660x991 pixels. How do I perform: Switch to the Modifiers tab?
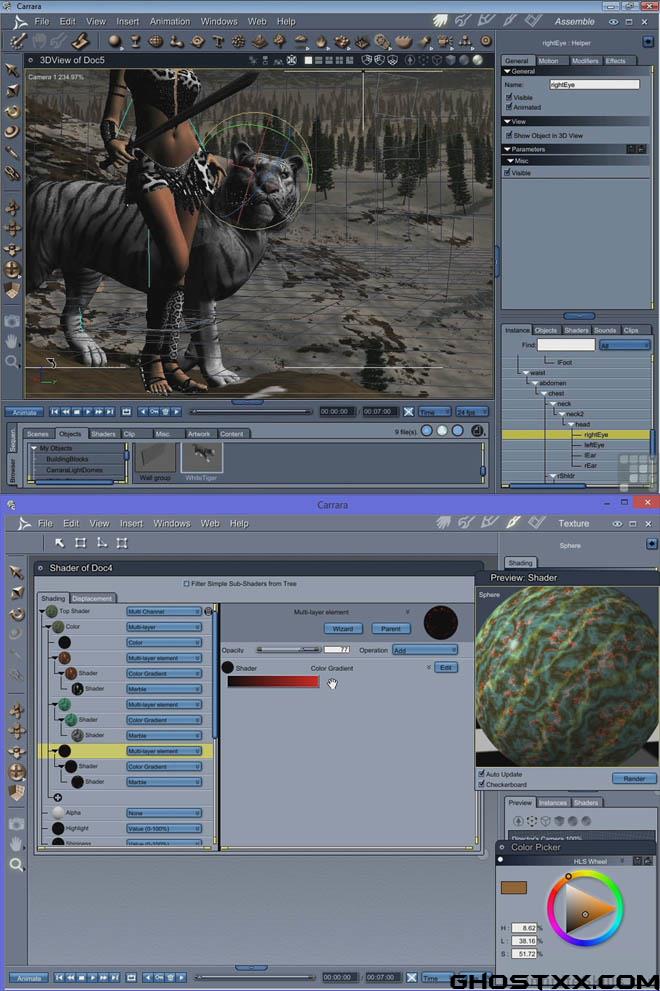coord(585,61)
